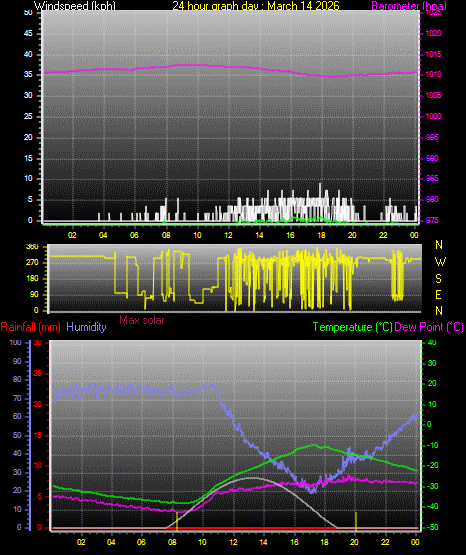
Task: Click the 14 hour label under windspeed chart
Action: 259,235
